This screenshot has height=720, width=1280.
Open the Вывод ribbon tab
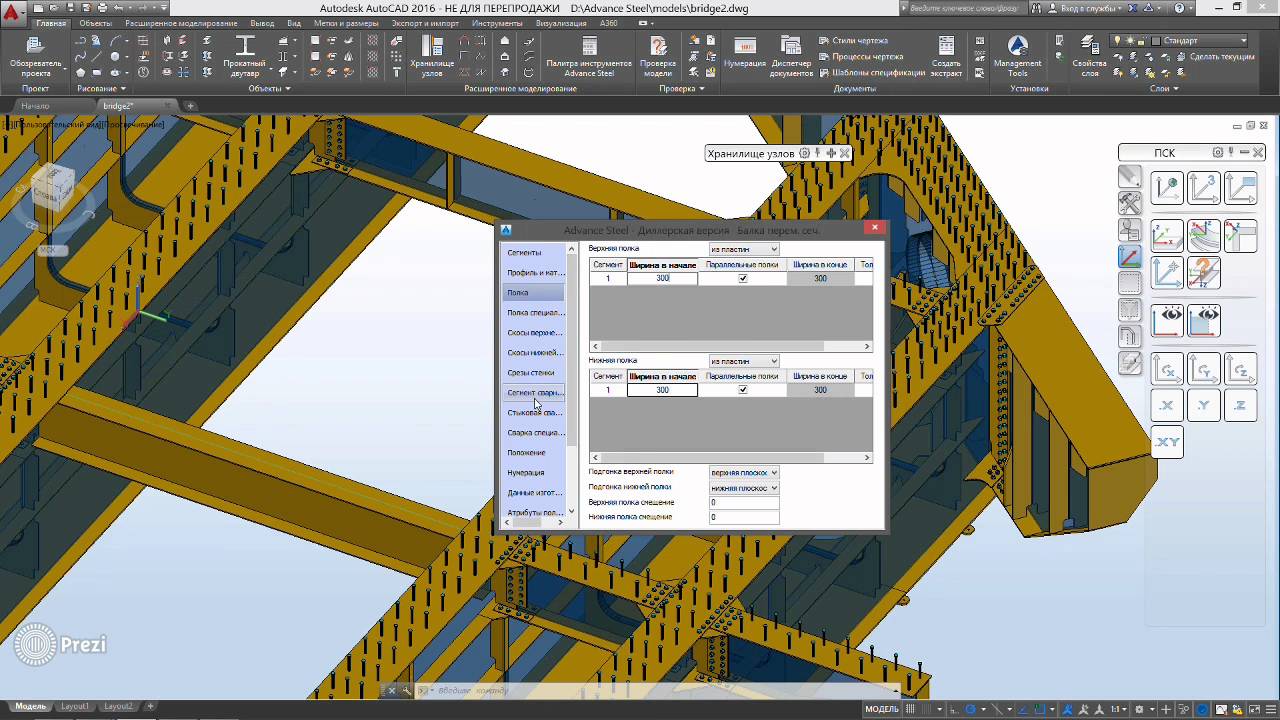tap(262, 23)
